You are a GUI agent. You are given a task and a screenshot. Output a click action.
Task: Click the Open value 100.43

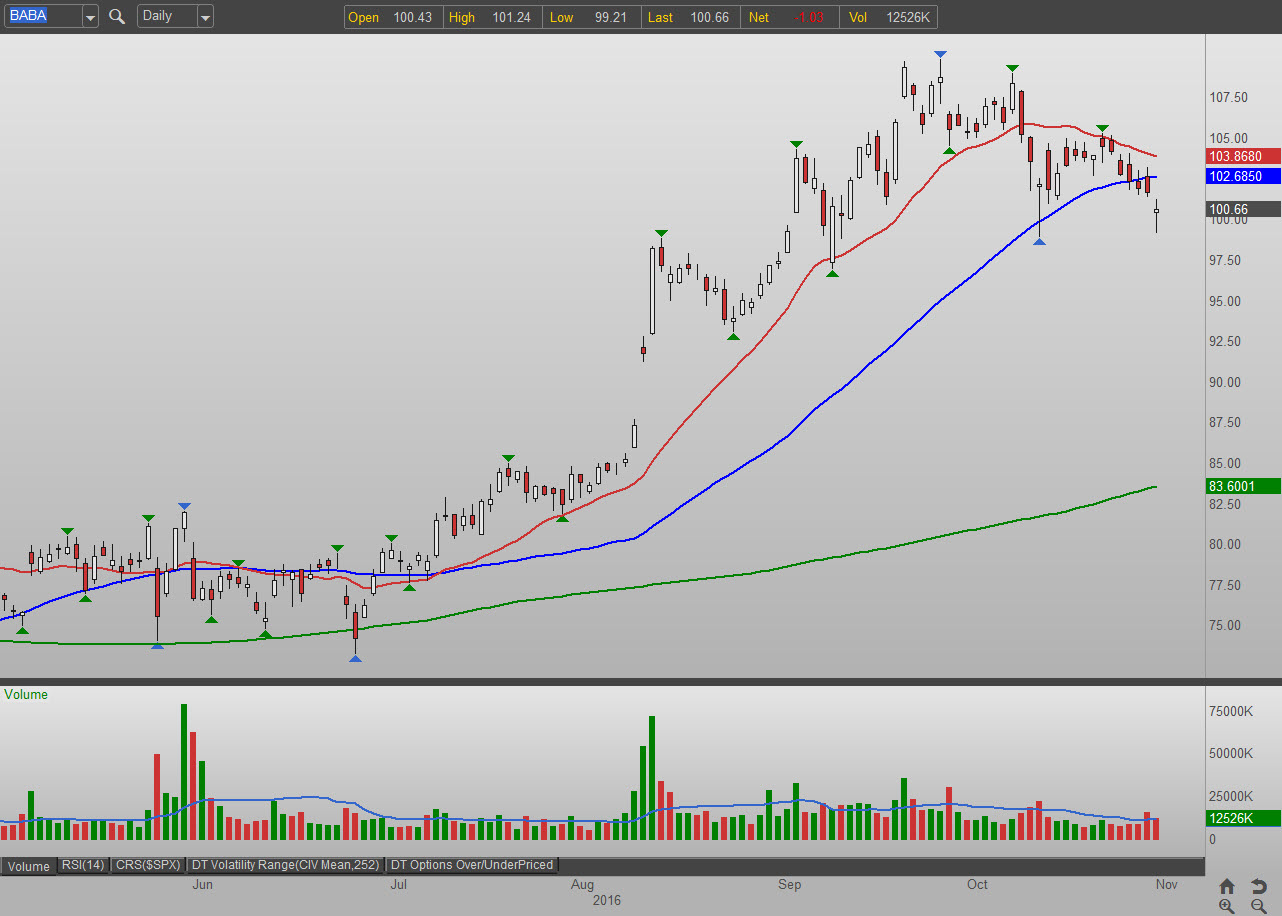pos(411,17)
